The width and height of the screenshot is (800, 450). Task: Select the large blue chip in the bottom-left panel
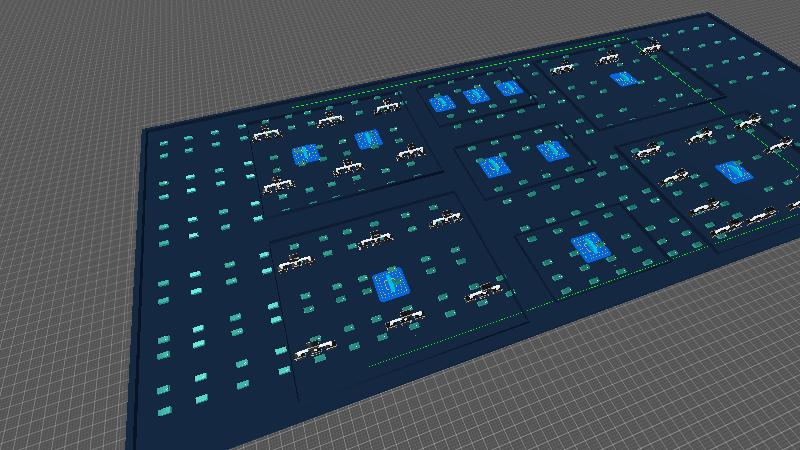click(390, 284)
